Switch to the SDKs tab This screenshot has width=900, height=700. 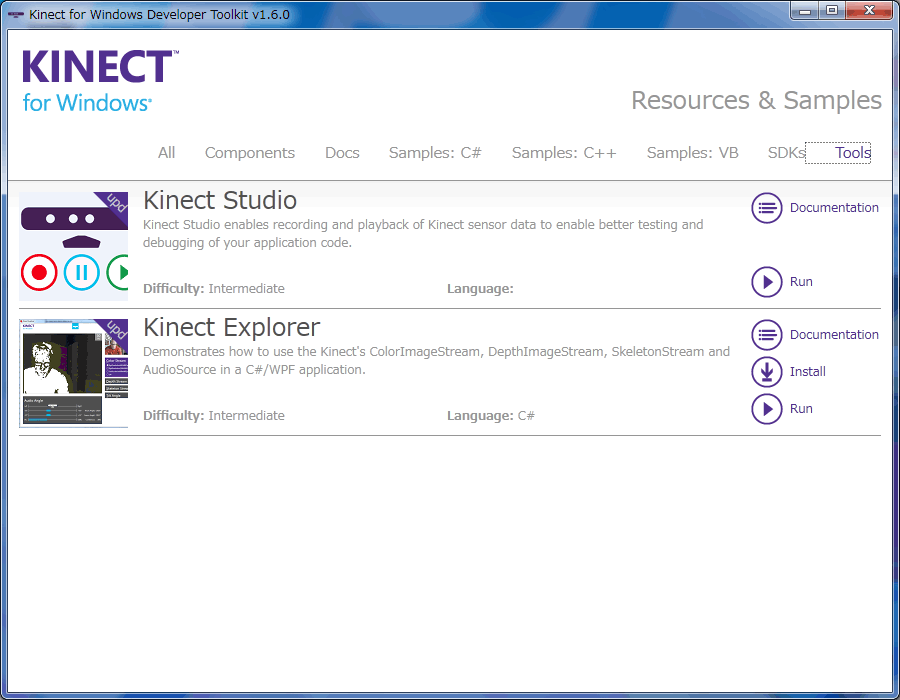tap(786, 153)
